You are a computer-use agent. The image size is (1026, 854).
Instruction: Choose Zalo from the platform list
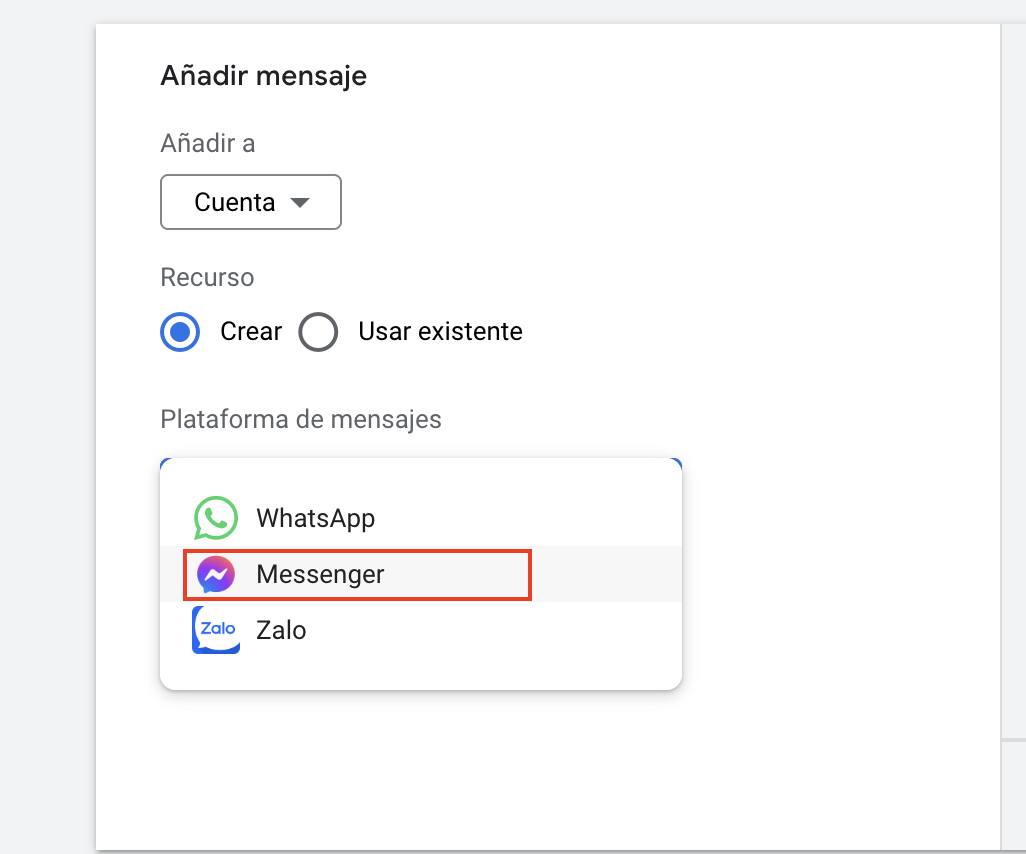pos(283,630)
